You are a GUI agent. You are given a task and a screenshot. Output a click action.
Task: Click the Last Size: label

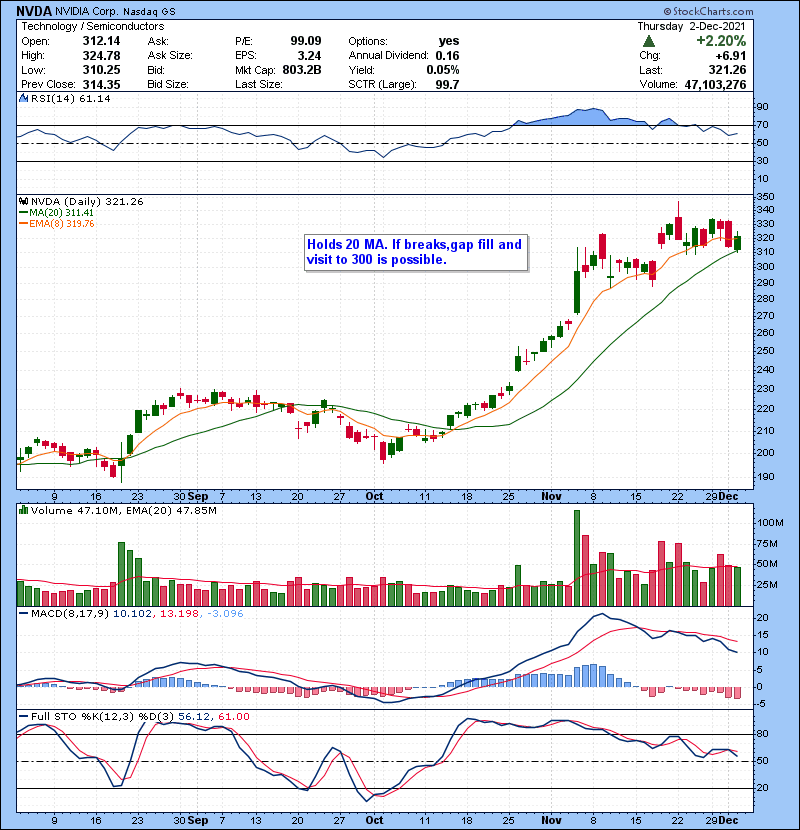point(259,85)
